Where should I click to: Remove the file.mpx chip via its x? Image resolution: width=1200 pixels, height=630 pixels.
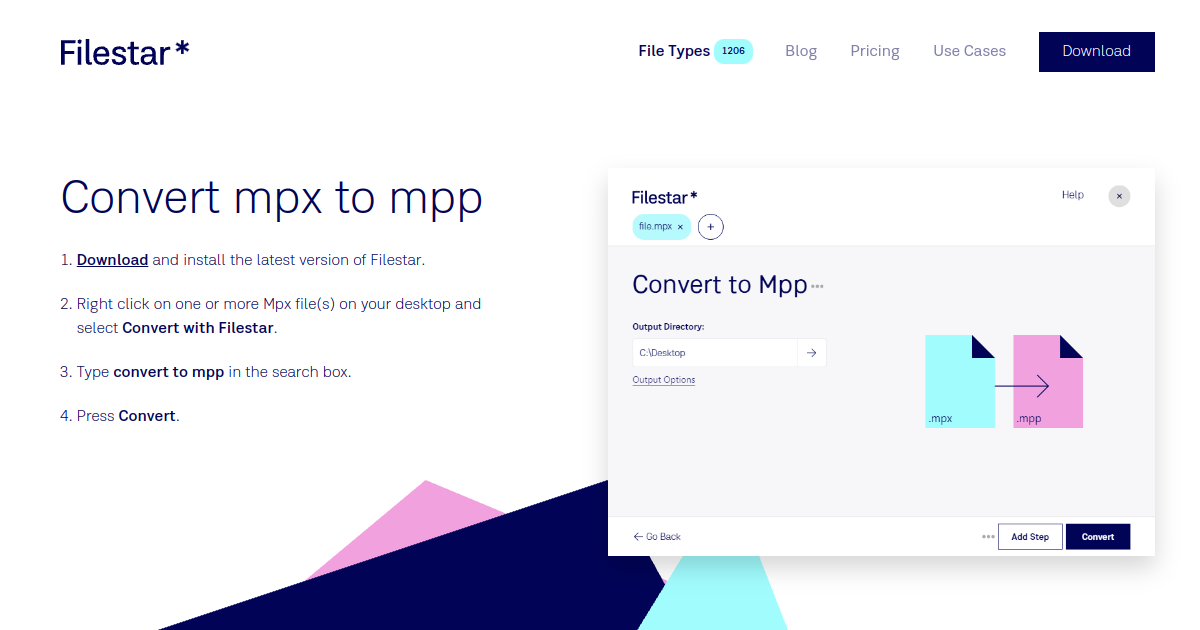680,227
